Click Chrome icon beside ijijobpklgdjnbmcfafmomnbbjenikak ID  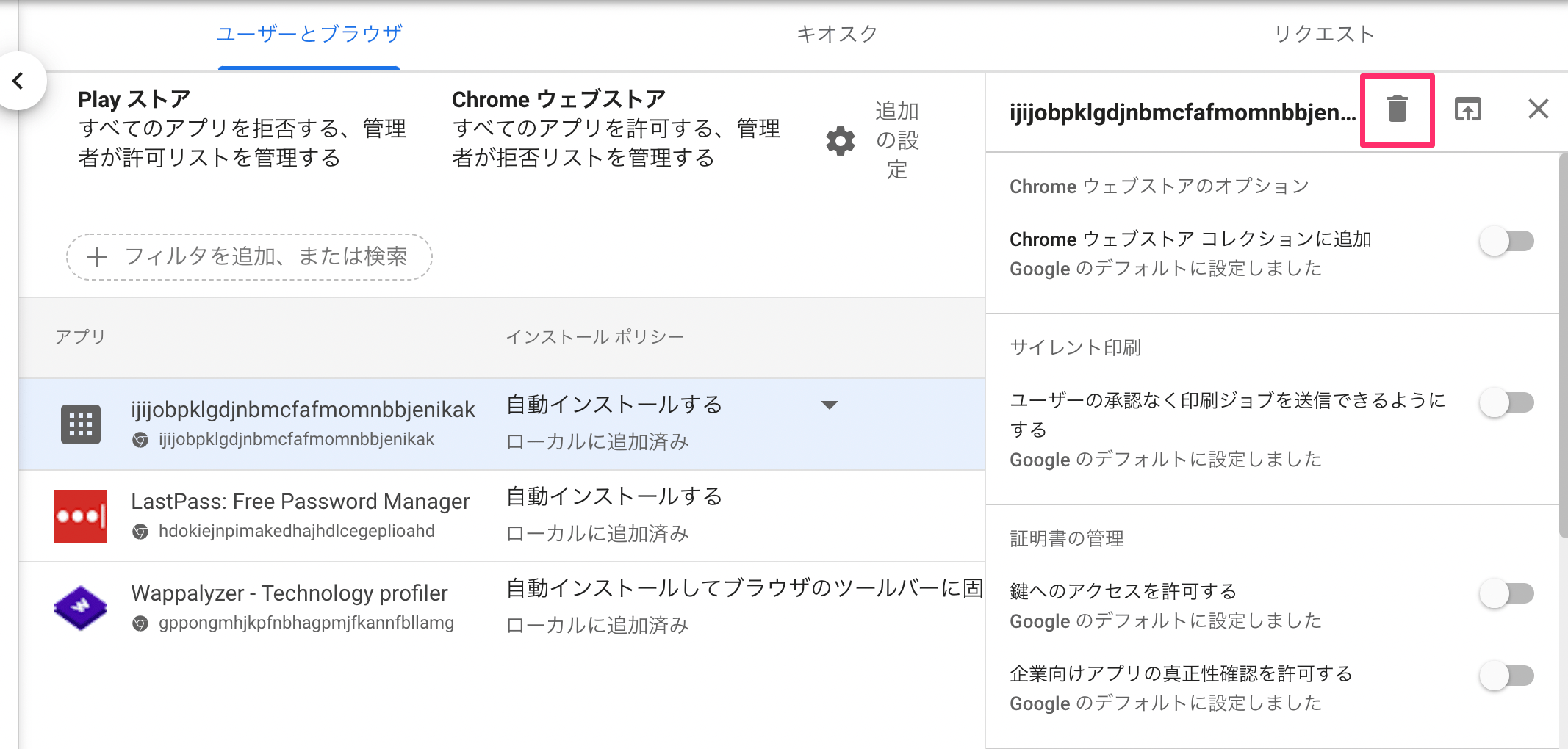pyautogui.click(x=140, y=440)
